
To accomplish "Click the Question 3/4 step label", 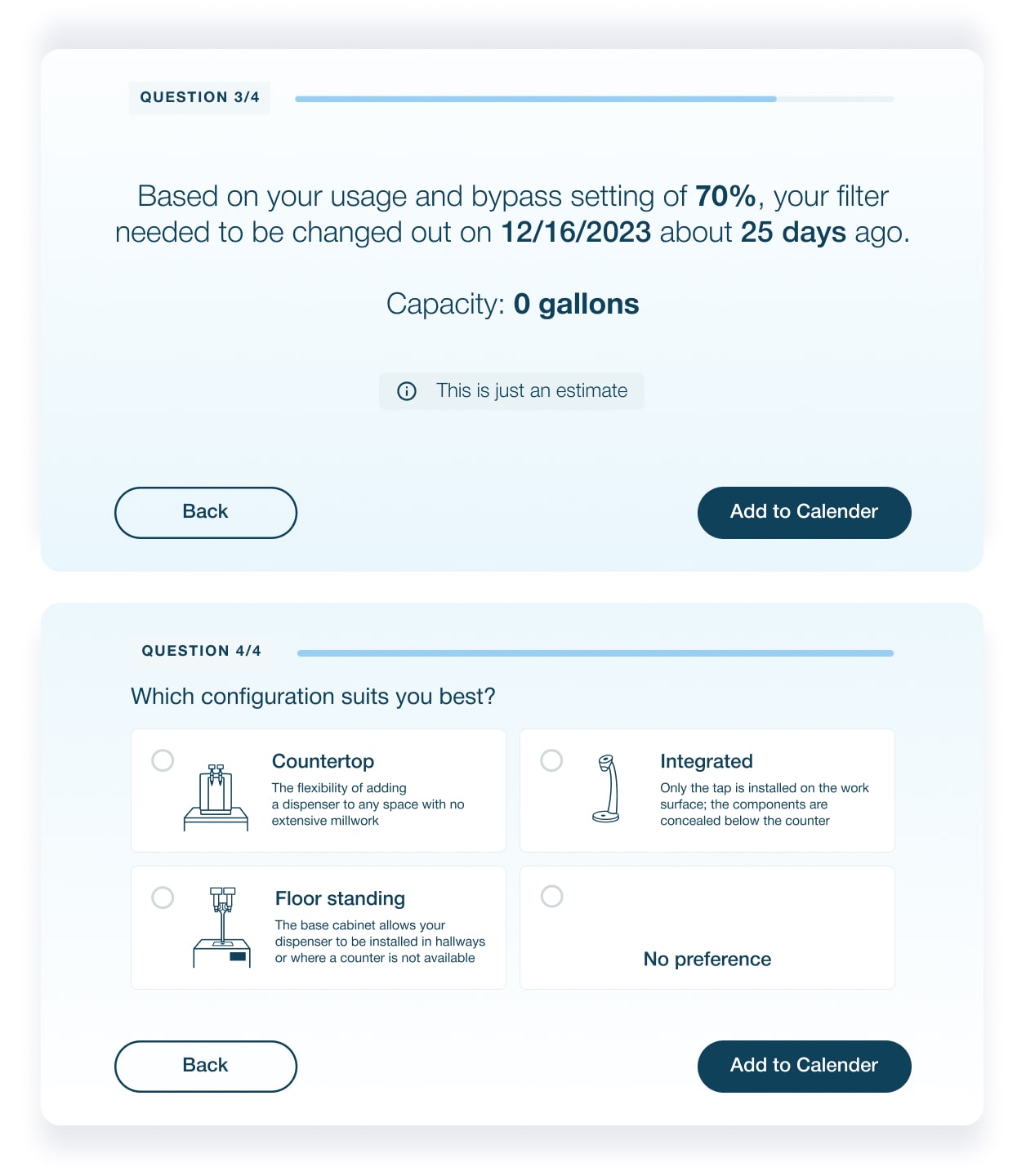I will tap(200, 97).
